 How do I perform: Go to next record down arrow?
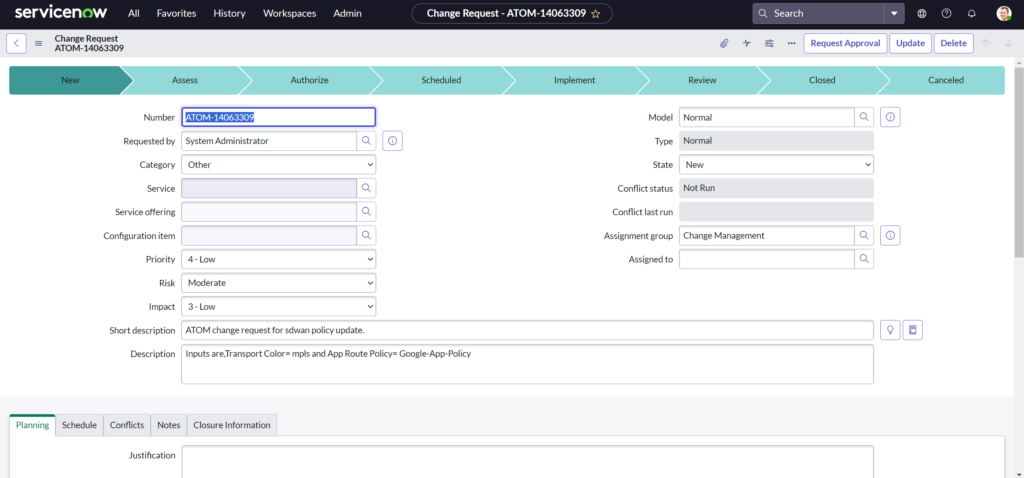(1008, 44)
